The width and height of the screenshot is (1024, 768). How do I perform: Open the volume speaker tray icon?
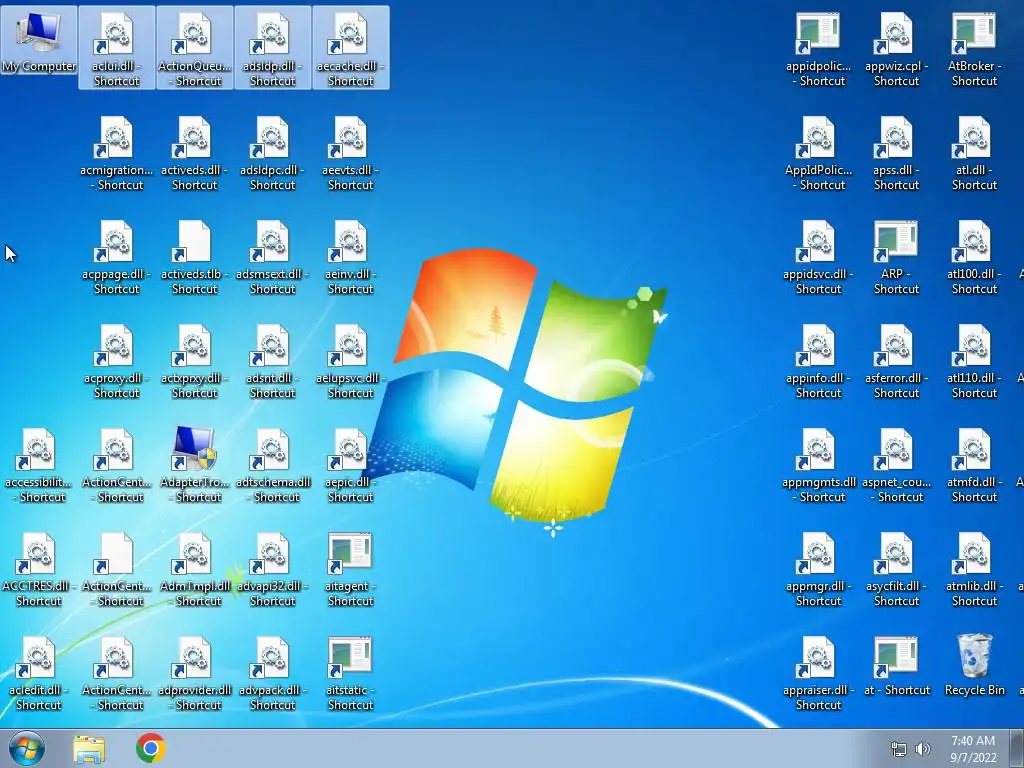923,749
